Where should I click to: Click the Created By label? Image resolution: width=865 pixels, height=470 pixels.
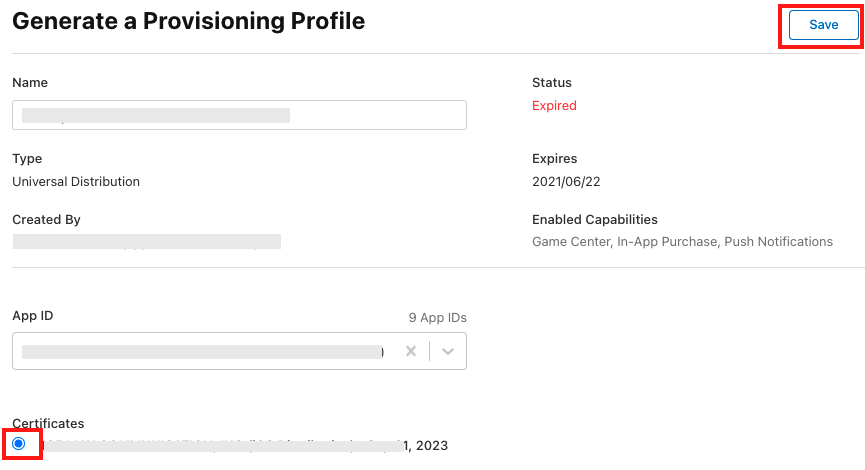pos(46,219)
